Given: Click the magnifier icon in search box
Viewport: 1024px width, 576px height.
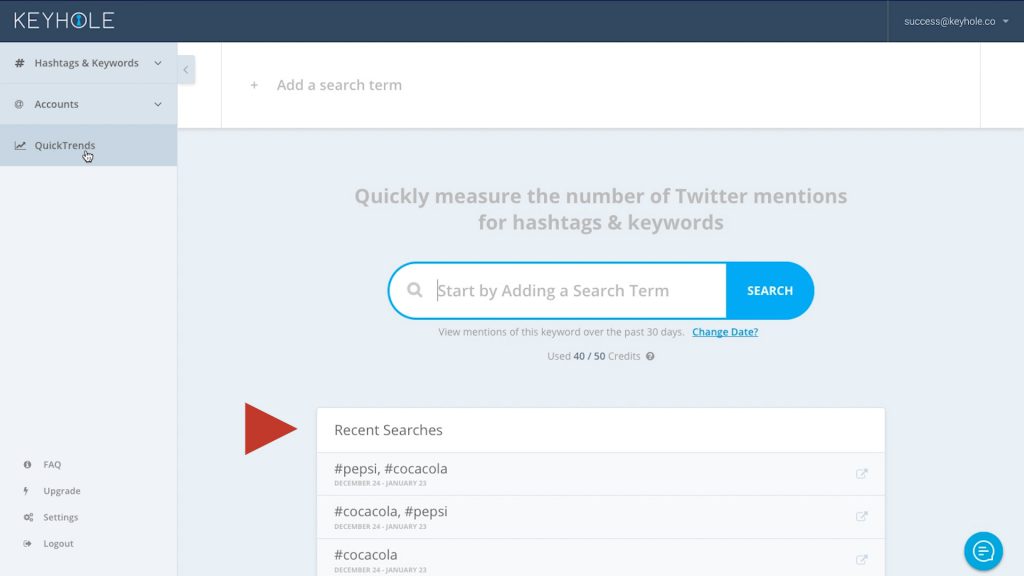Looking at the screenshot, I should pos(415,290).
